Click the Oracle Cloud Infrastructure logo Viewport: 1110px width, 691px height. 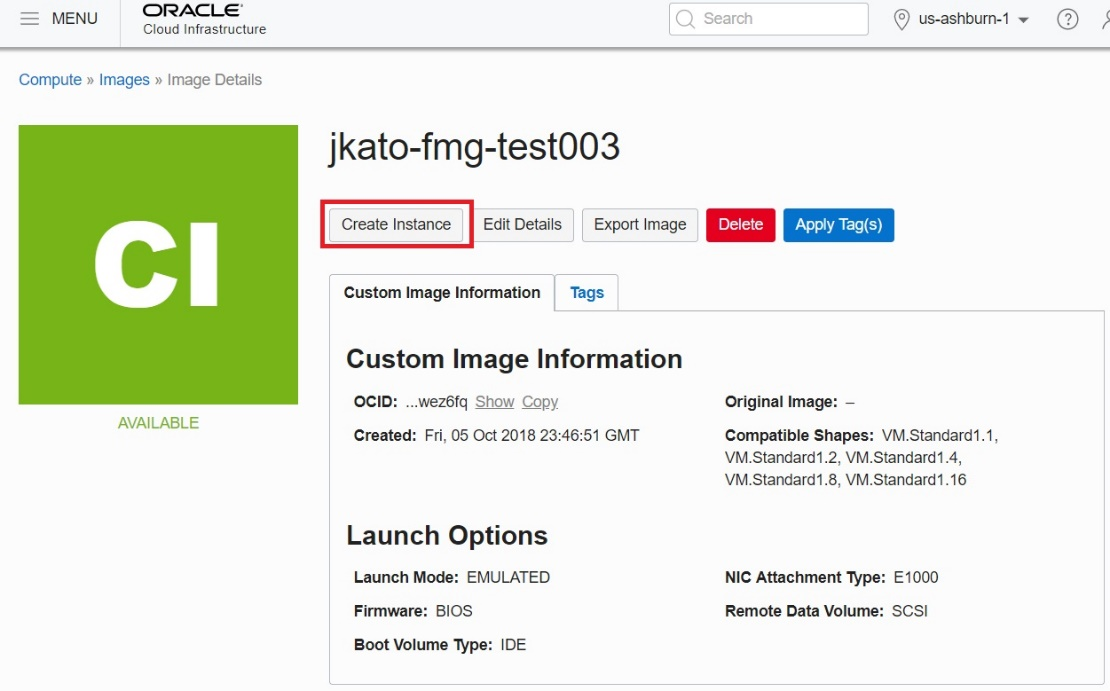point(204,19)
